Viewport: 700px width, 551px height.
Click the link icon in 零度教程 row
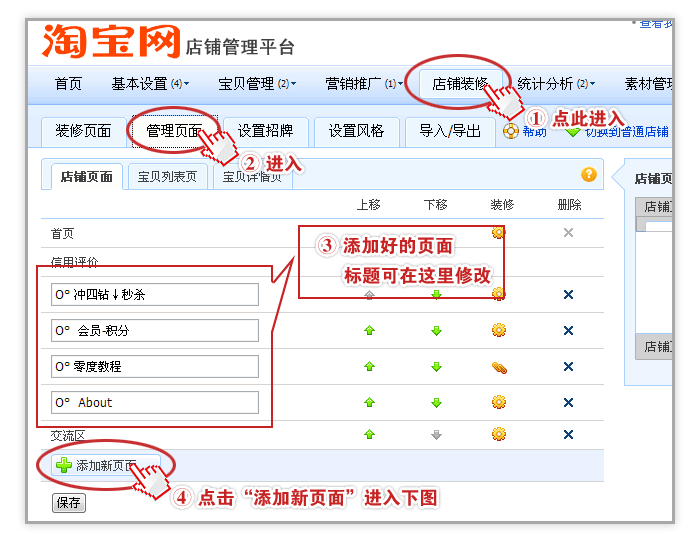pyautogui.click(x=499, y=367)
